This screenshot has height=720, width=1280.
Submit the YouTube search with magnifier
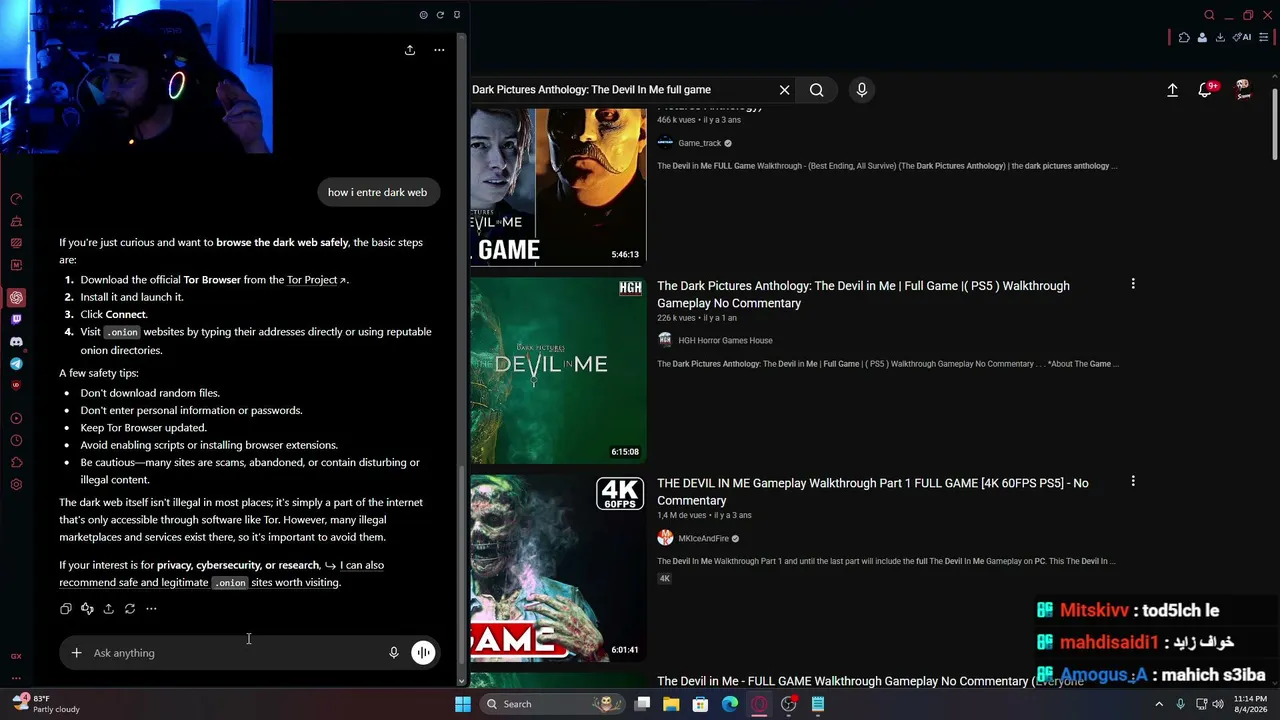(817, 90)
